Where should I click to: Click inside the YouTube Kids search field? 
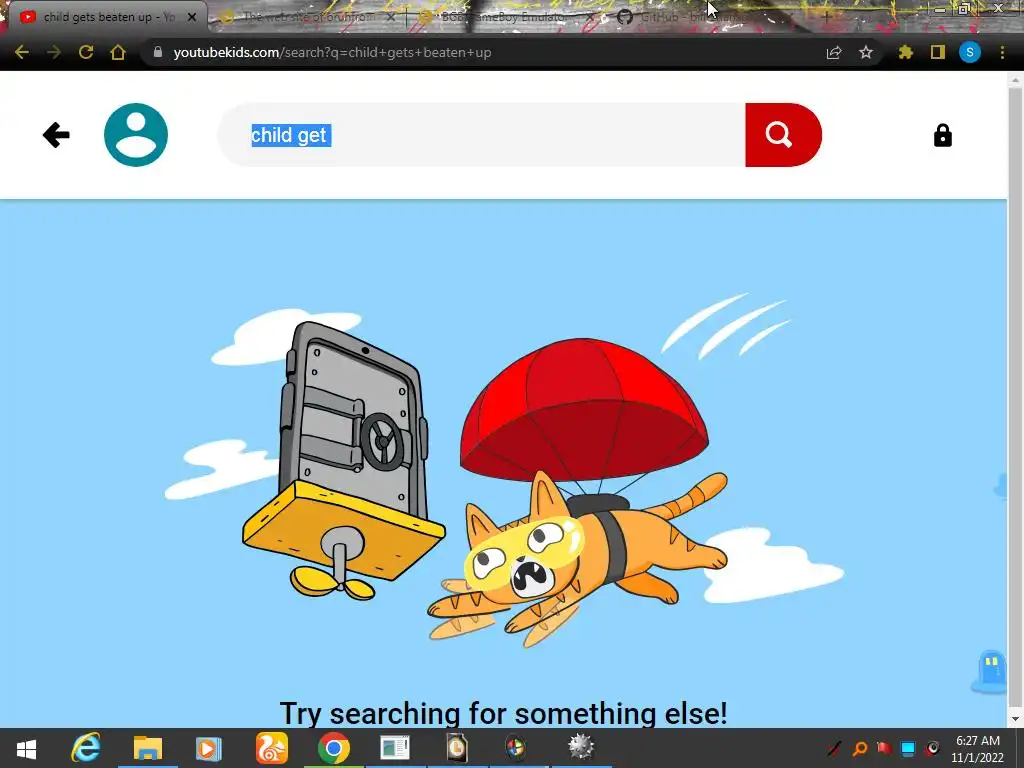pyautogui.click(x=482, y=135)
